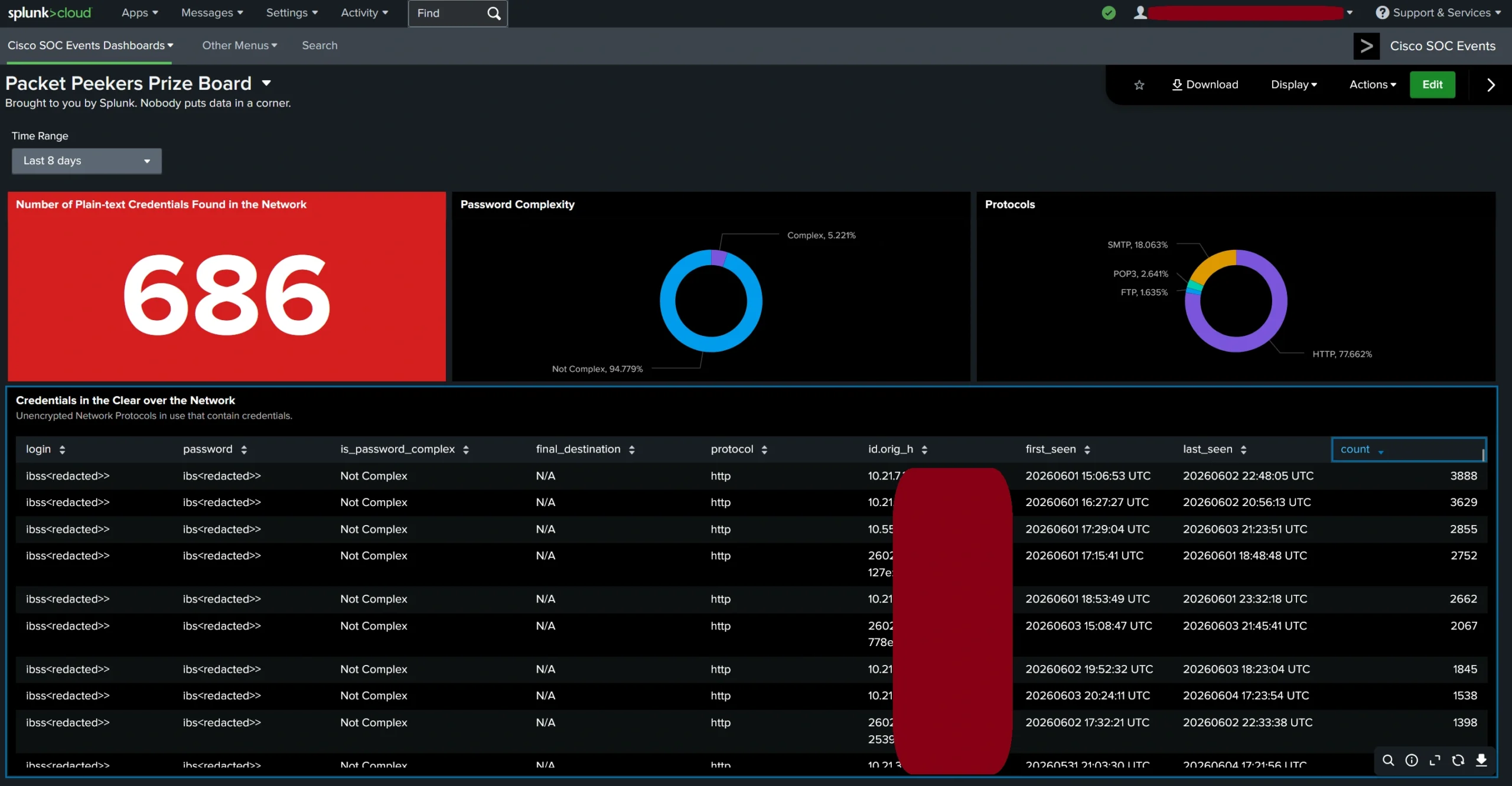
Task: Click the refresh icon under table
Action: click(1458, 761)
